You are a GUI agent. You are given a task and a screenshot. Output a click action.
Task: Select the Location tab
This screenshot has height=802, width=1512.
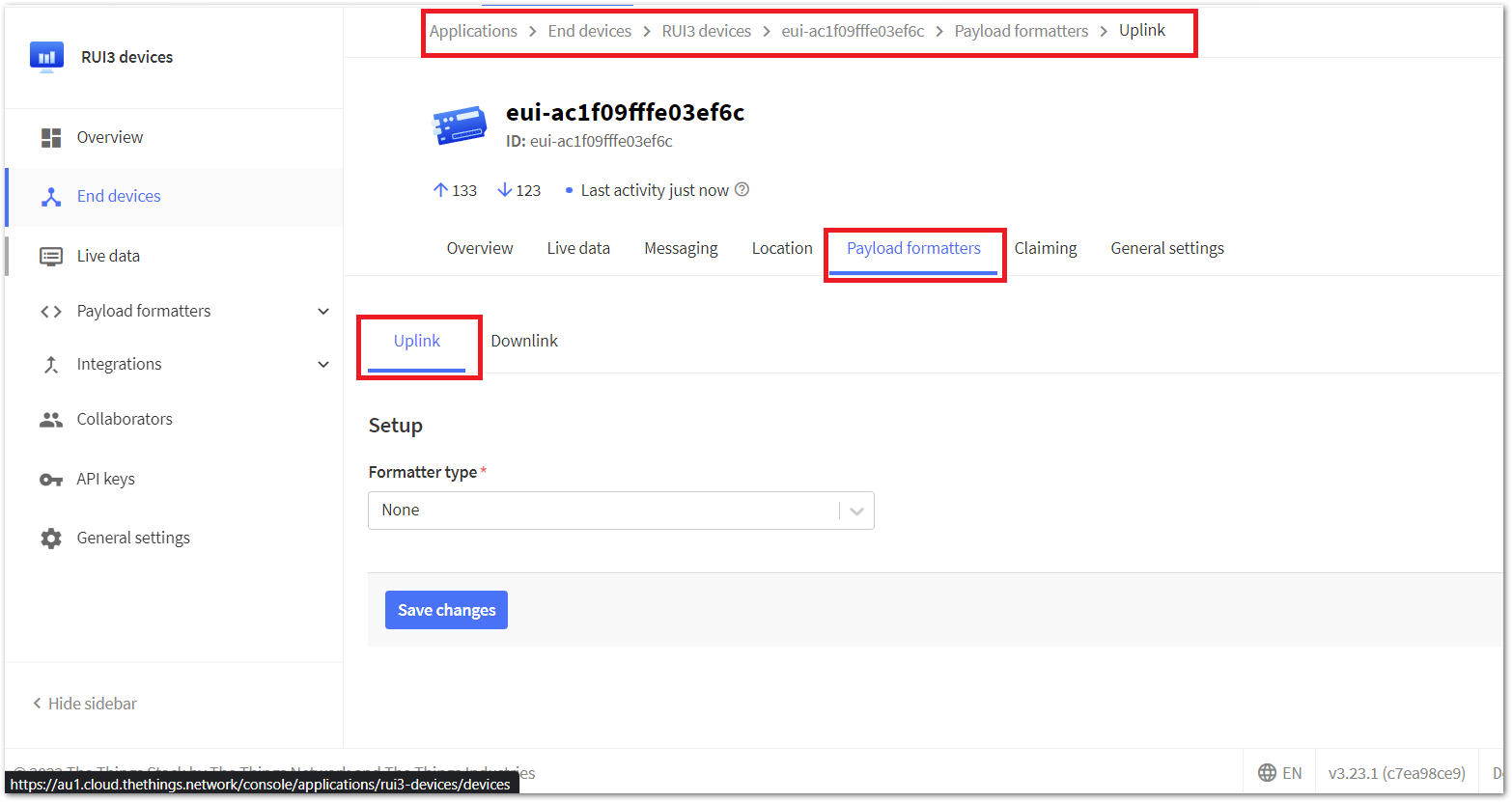782,248
